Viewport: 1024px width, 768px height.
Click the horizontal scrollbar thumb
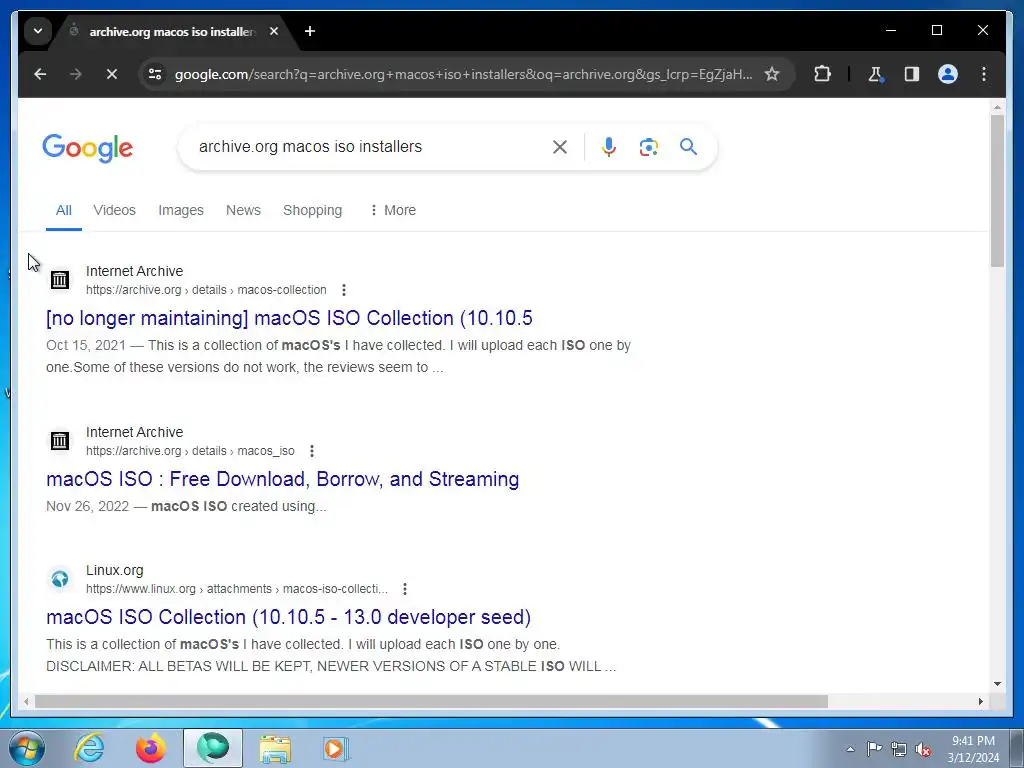coord(431,701)
